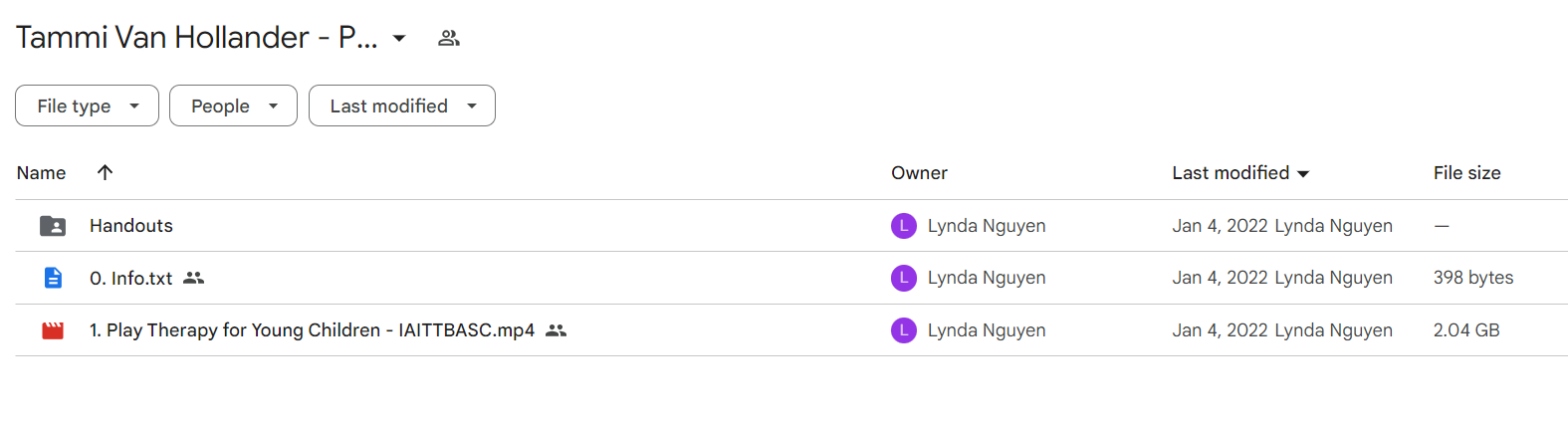Click the shared icon next to IAITTBASC.mp4
Viewport: 1568px width, 425px height.
pos(557,330)
